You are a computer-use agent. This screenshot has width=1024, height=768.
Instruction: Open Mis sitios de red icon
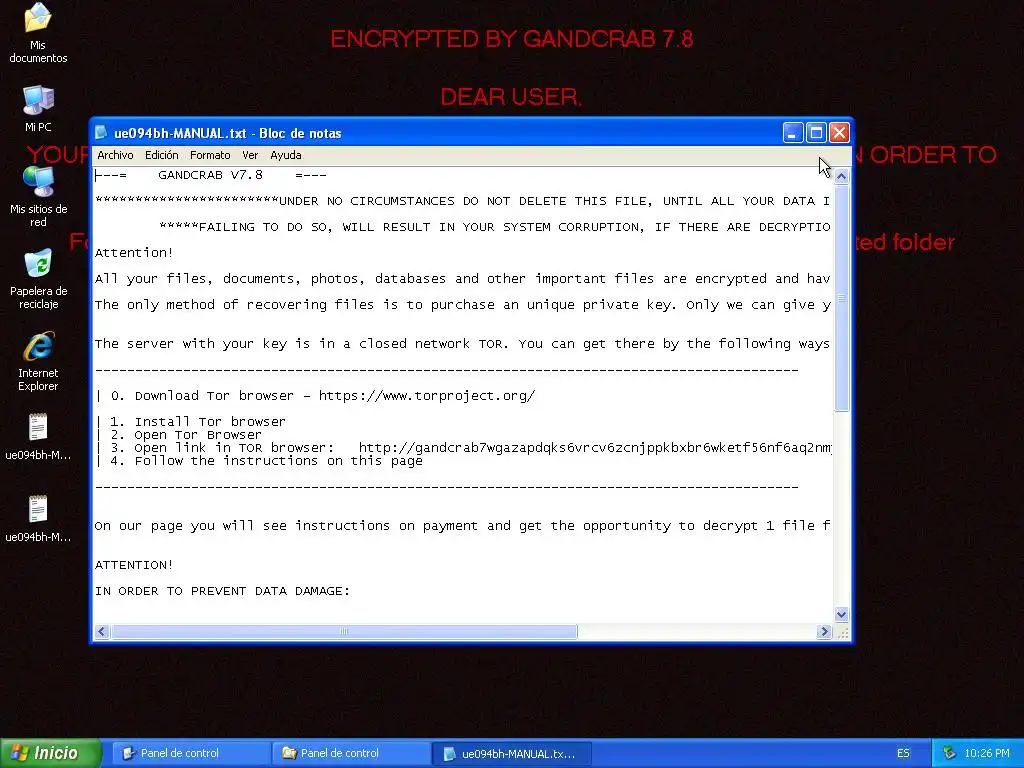(38, 196)
